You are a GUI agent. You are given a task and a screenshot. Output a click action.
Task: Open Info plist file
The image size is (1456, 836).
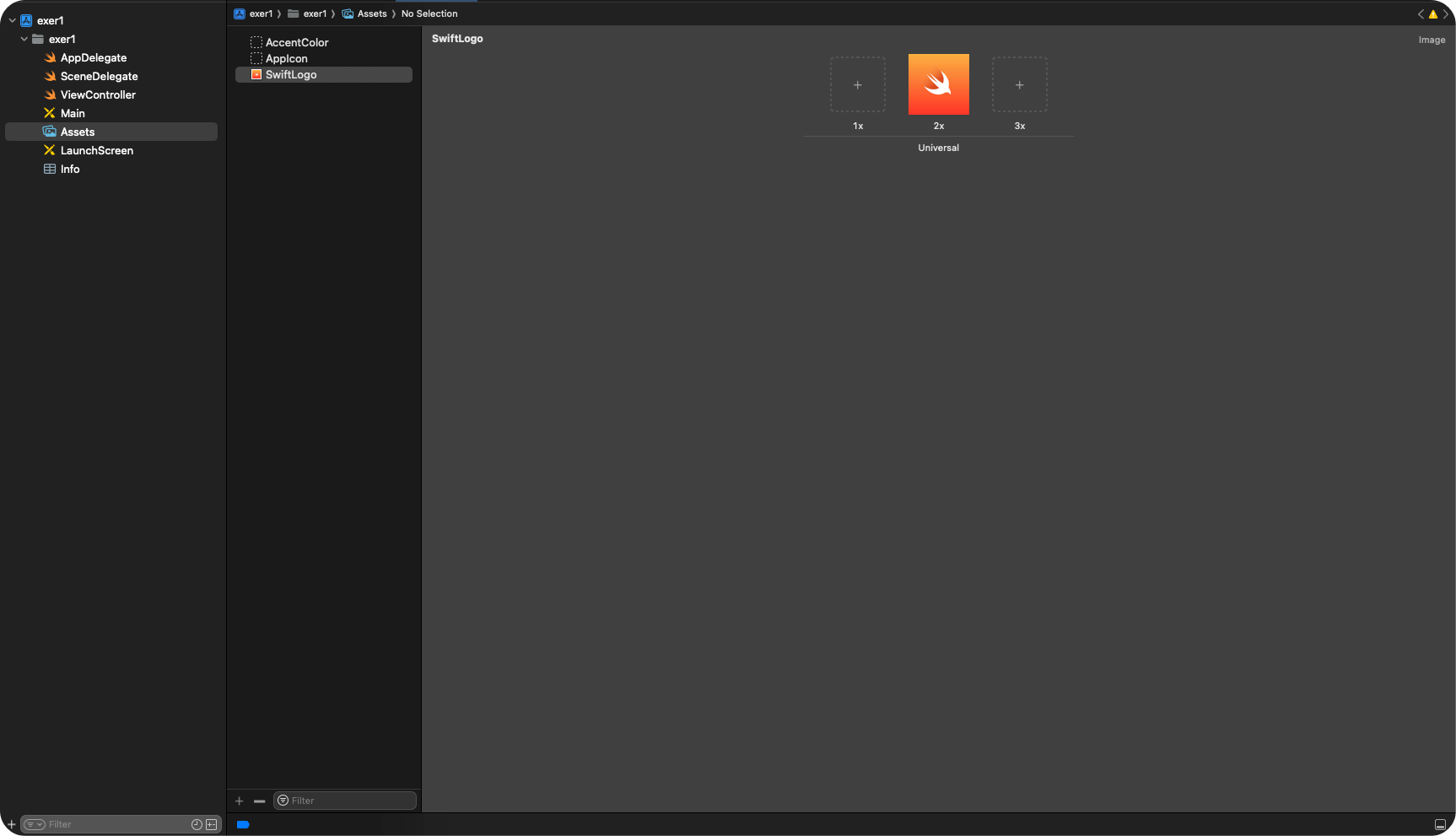click(70, 169)
